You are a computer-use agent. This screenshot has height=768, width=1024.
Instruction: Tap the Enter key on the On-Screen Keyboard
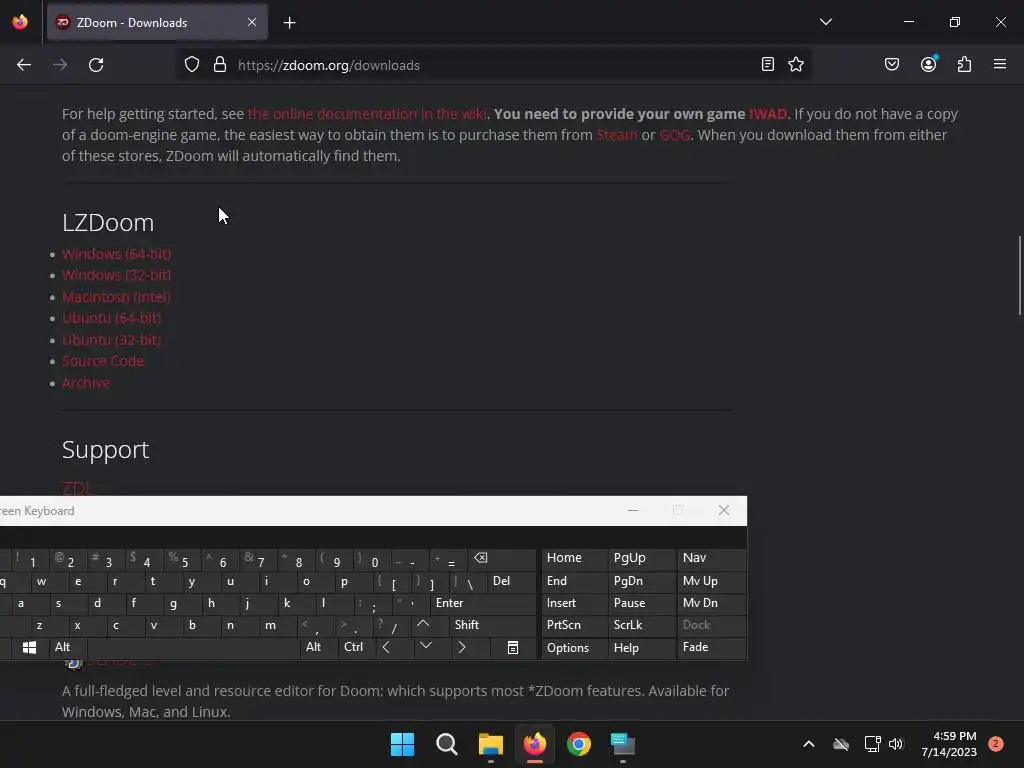[483, 603]
